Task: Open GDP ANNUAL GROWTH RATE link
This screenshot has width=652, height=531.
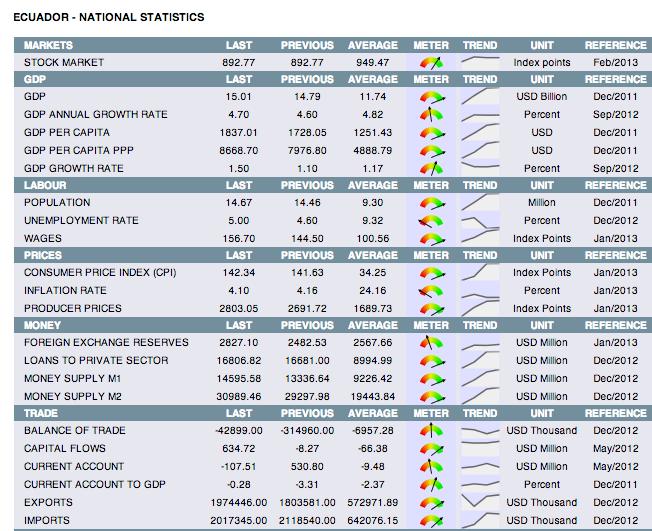Action: (x=96, y=114)
